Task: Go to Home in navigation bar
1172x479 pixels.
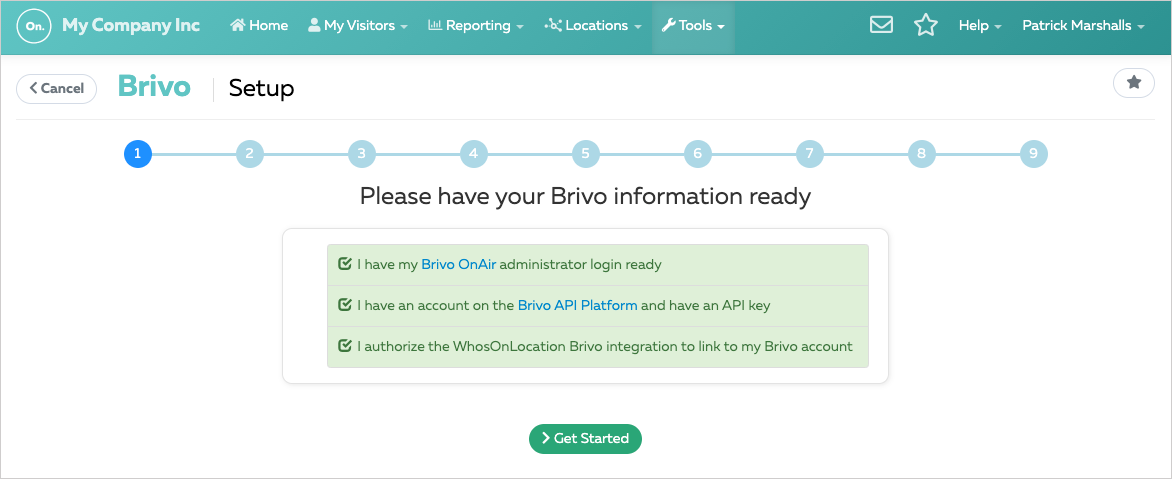Action: click(x=259, y=25)
